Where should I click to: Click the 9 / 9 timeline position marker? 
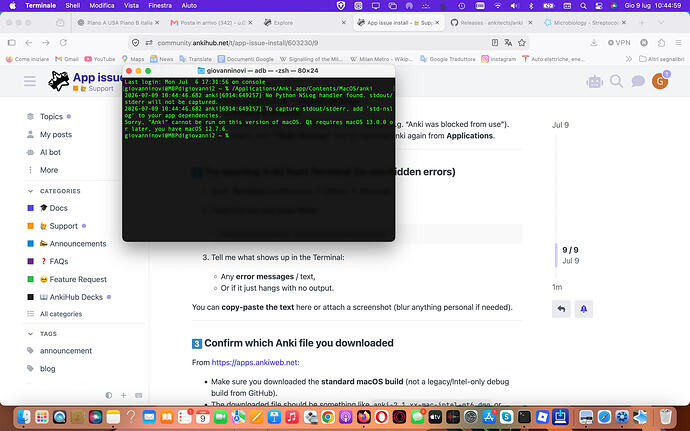[570, 250]
